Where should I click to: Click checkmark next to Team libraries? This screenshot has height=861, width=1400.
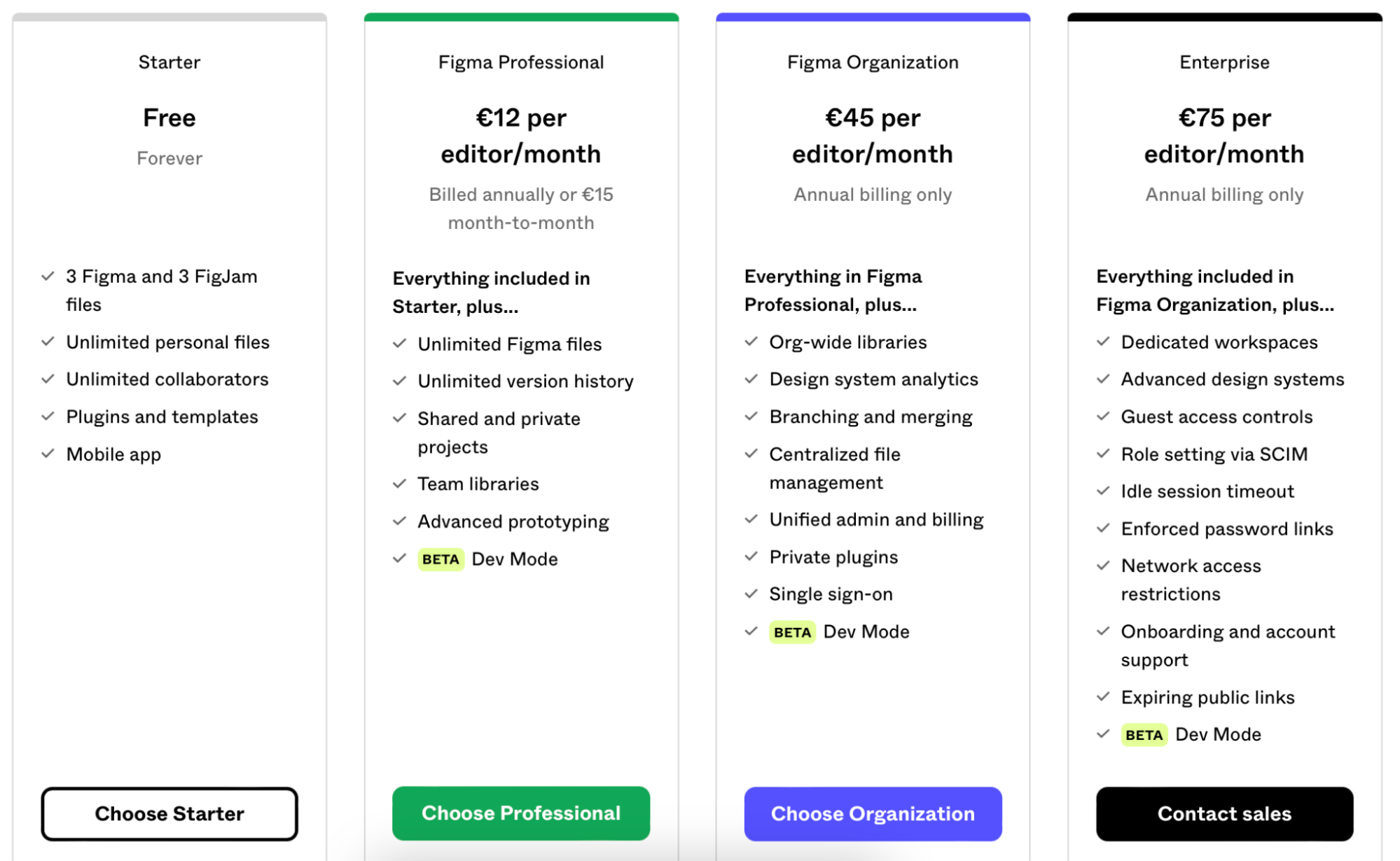point(399,484)
